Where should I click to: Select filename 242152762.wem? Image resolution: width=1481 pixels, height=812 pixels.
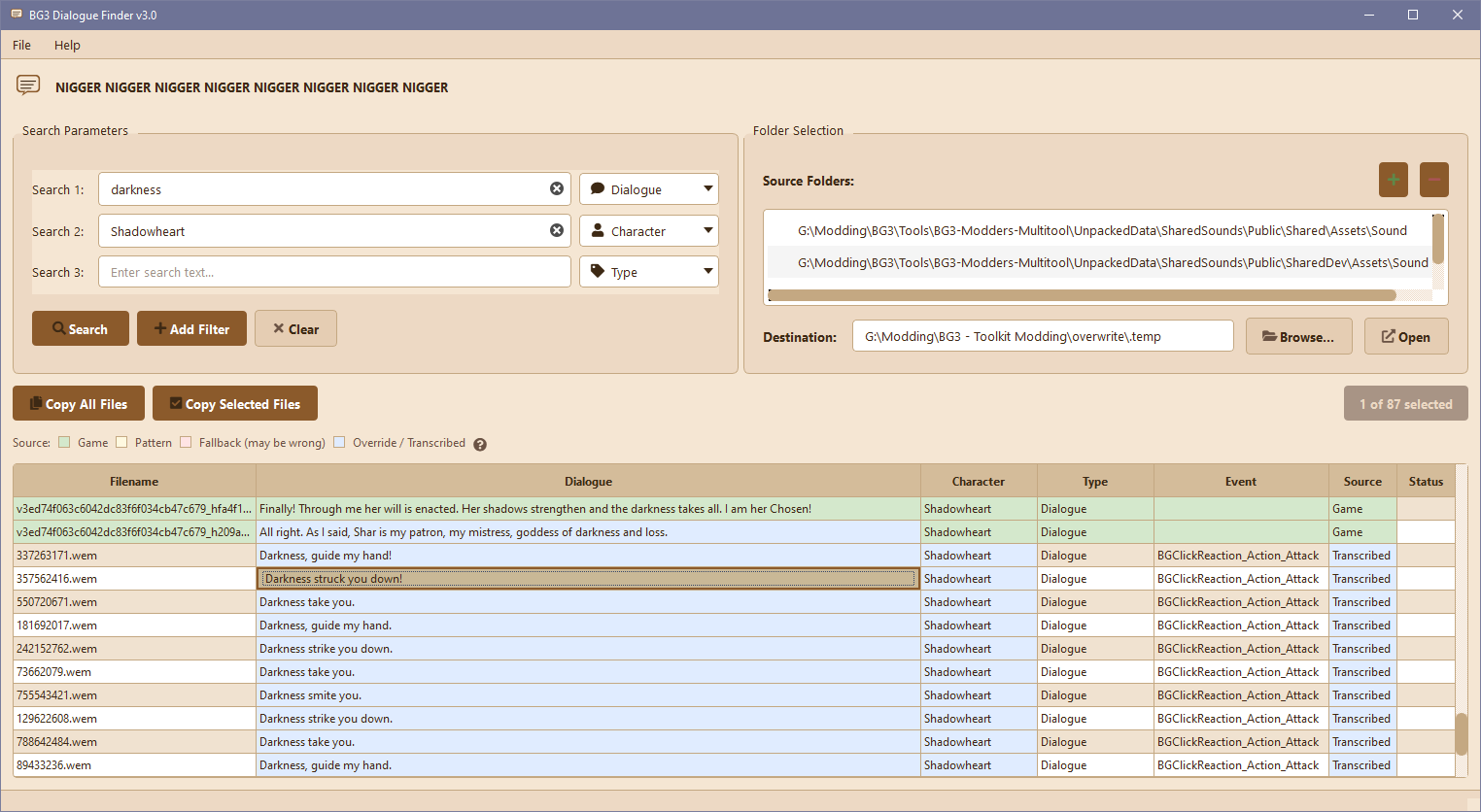[134, 648]
